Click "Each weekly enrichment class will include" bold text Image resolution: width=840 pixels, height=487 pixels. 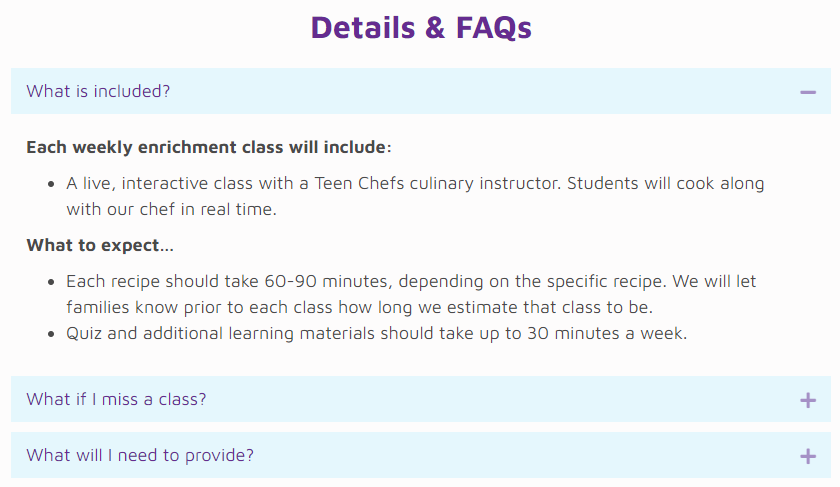pos(205,148)
